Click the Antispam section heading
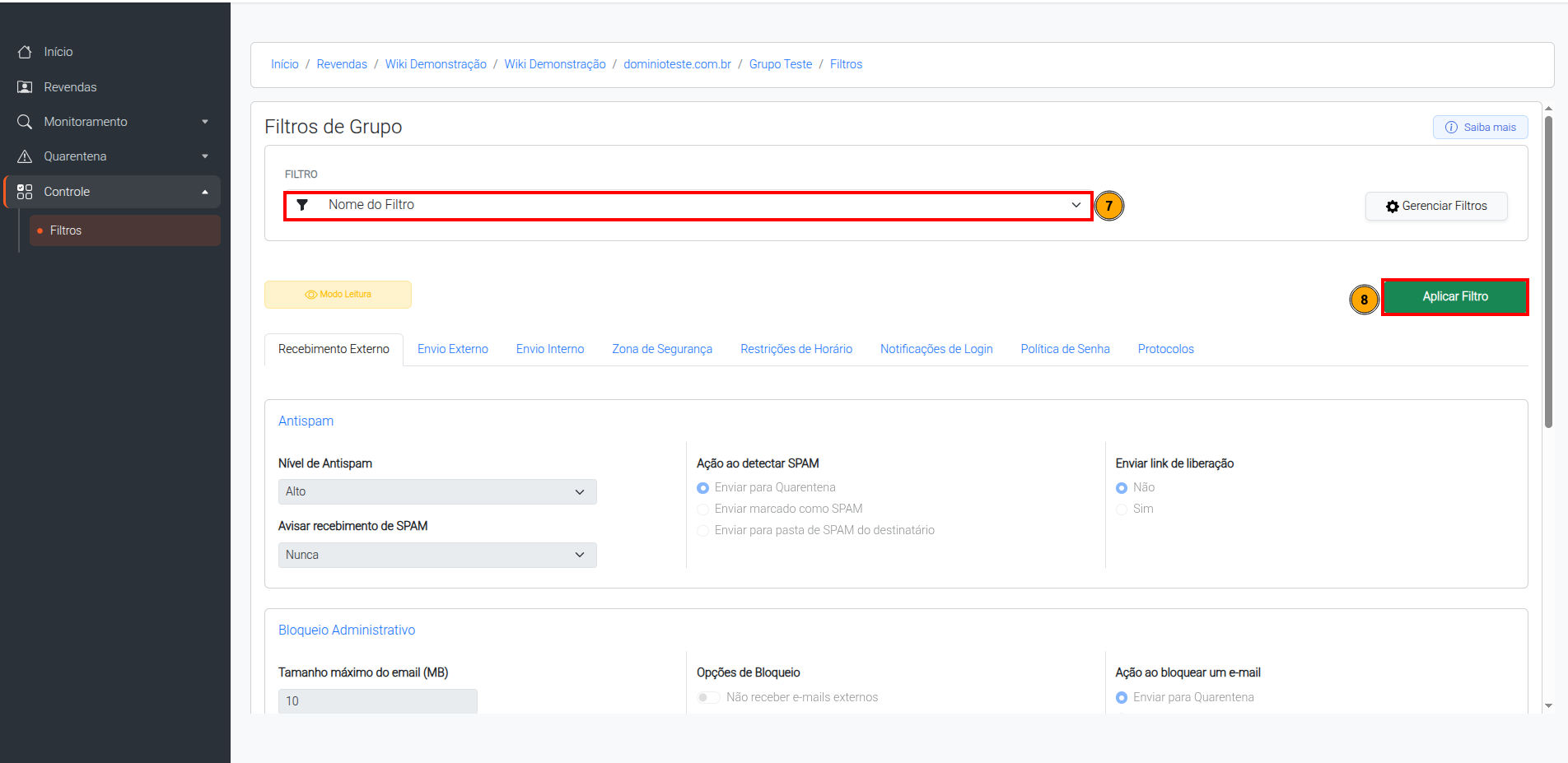1568x763 pixels. pos(306,421)
